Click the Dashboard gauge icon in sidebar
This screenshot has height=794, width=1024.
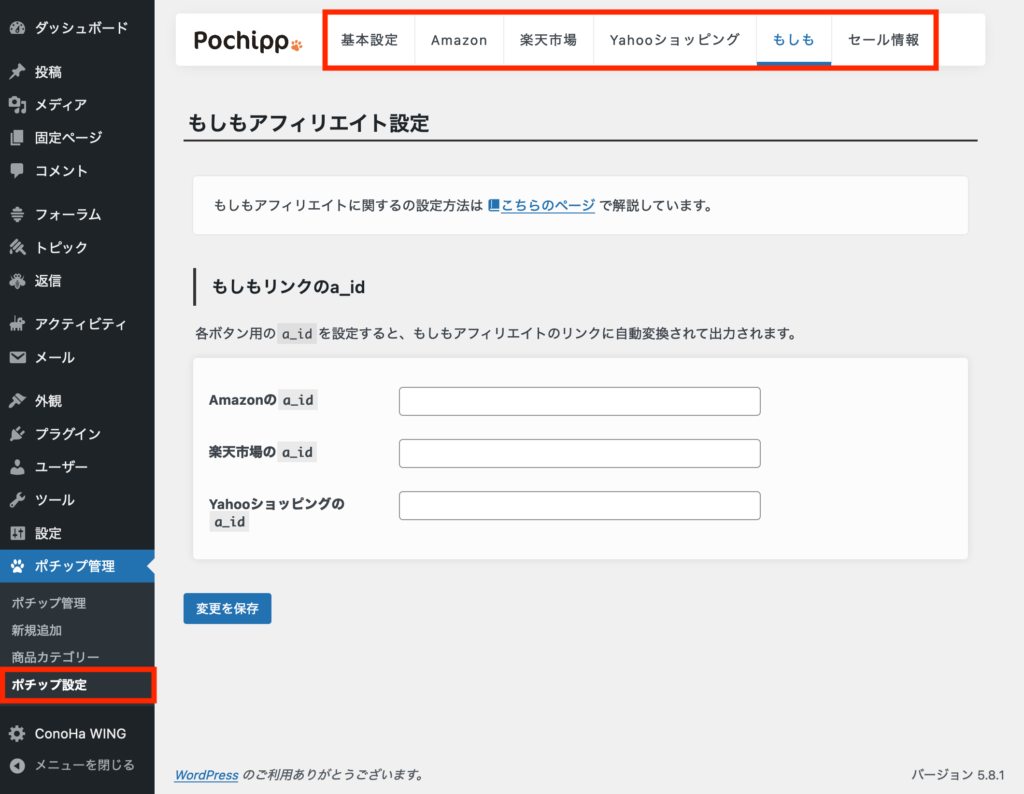[x=18, y=28]
